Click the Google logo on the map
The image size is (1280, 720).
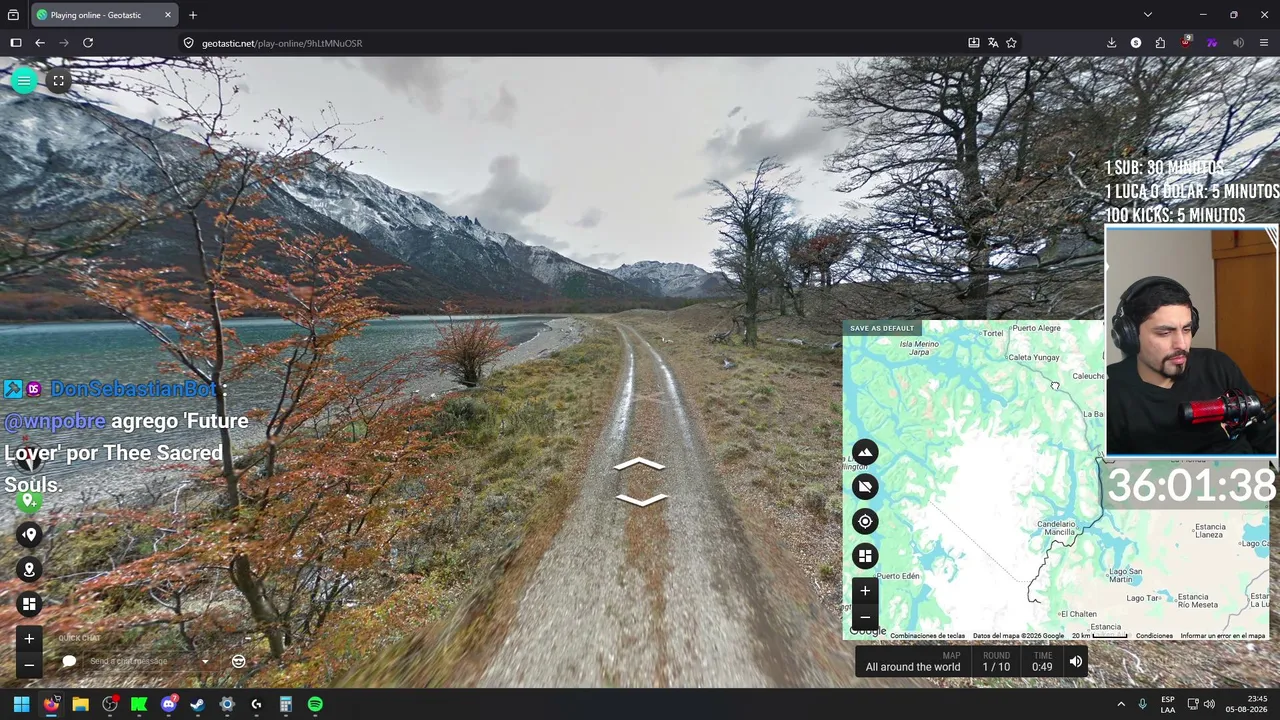(x=868, y=631)
